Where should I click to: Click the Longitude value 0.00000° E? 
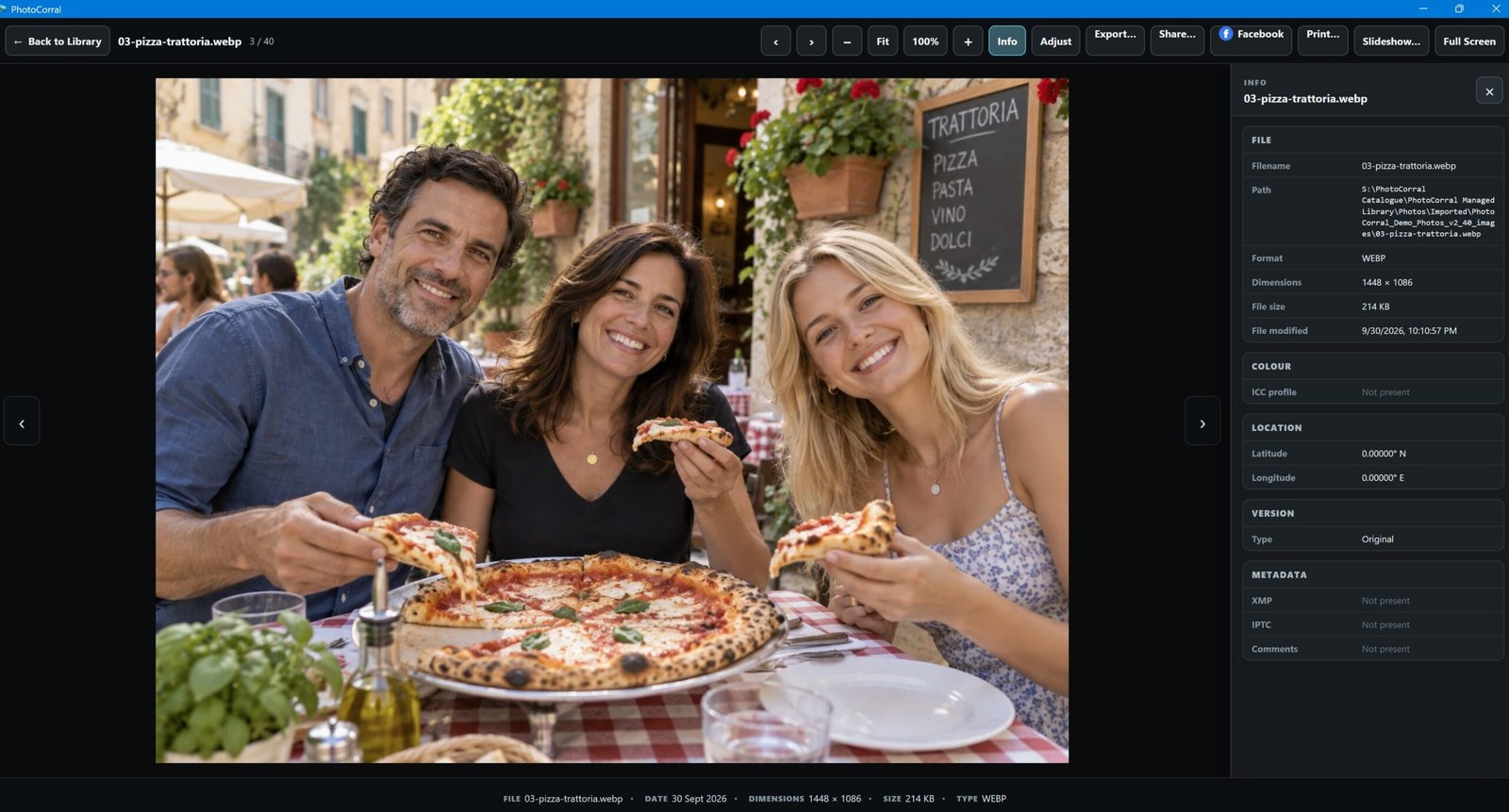[1383, 478]
